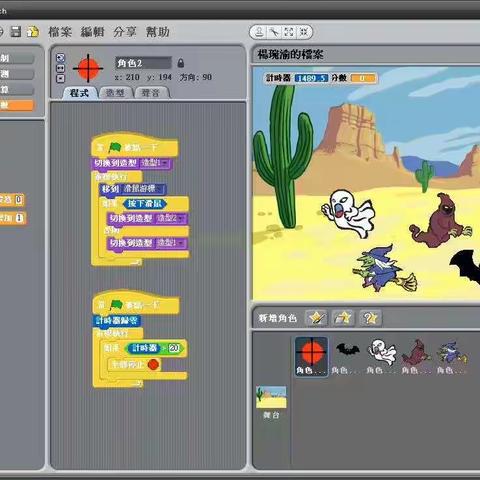Open the 分享 menu
The image size is (480, 480).
click(125, 32)
